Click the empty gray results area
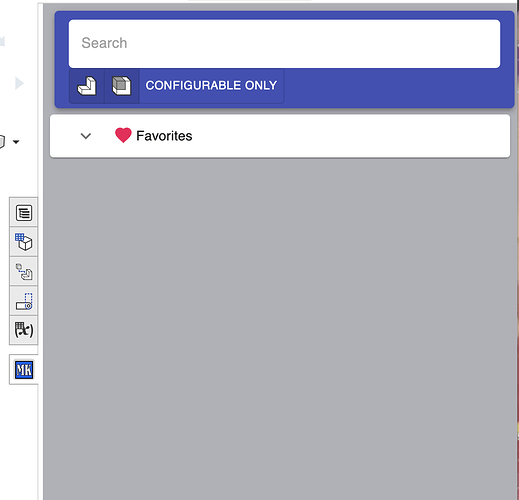Viewport: 519px width, 500px height. coord(279,328)
